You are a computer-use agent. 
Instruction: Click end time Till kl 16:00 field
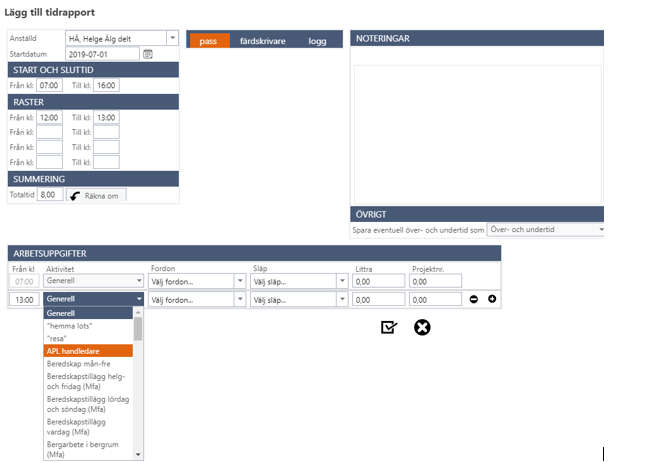pyautogui.click(x=106, y=85)
